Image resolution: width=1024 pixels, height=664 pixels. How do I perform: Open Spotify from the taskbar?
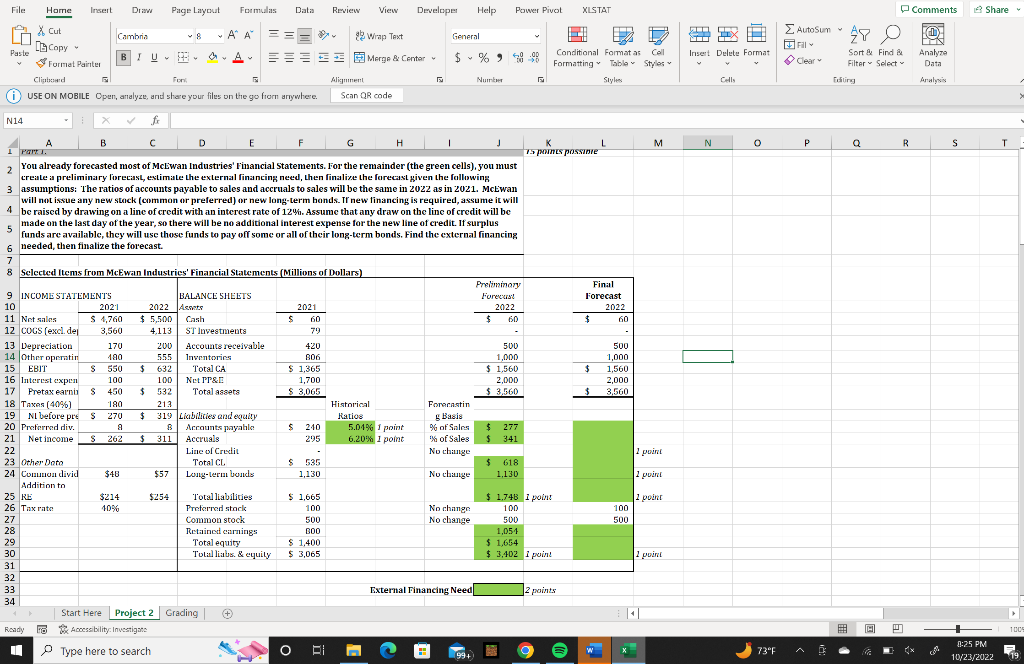[x=560, y=650]
